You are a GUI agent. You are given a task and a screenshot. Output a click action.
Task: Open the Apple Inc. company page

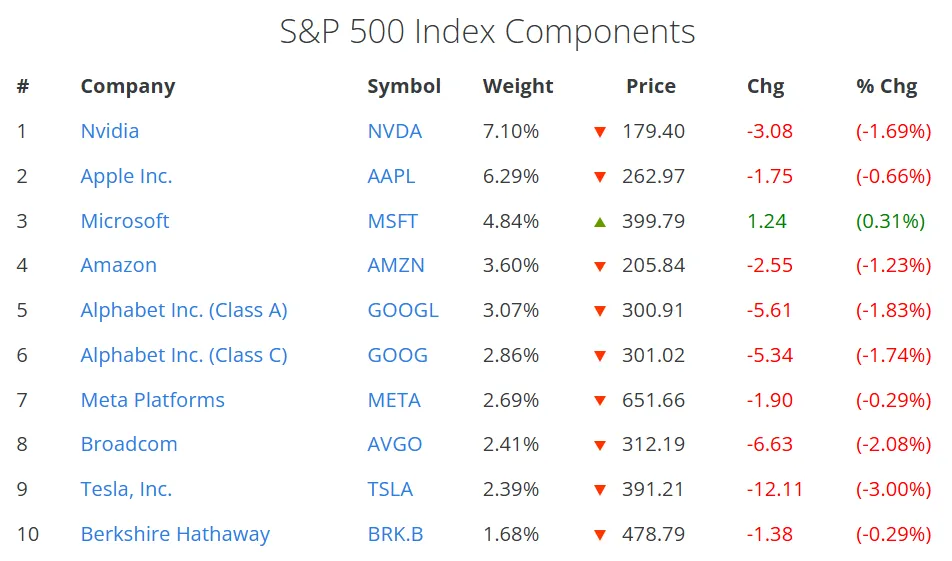[126, 176]
